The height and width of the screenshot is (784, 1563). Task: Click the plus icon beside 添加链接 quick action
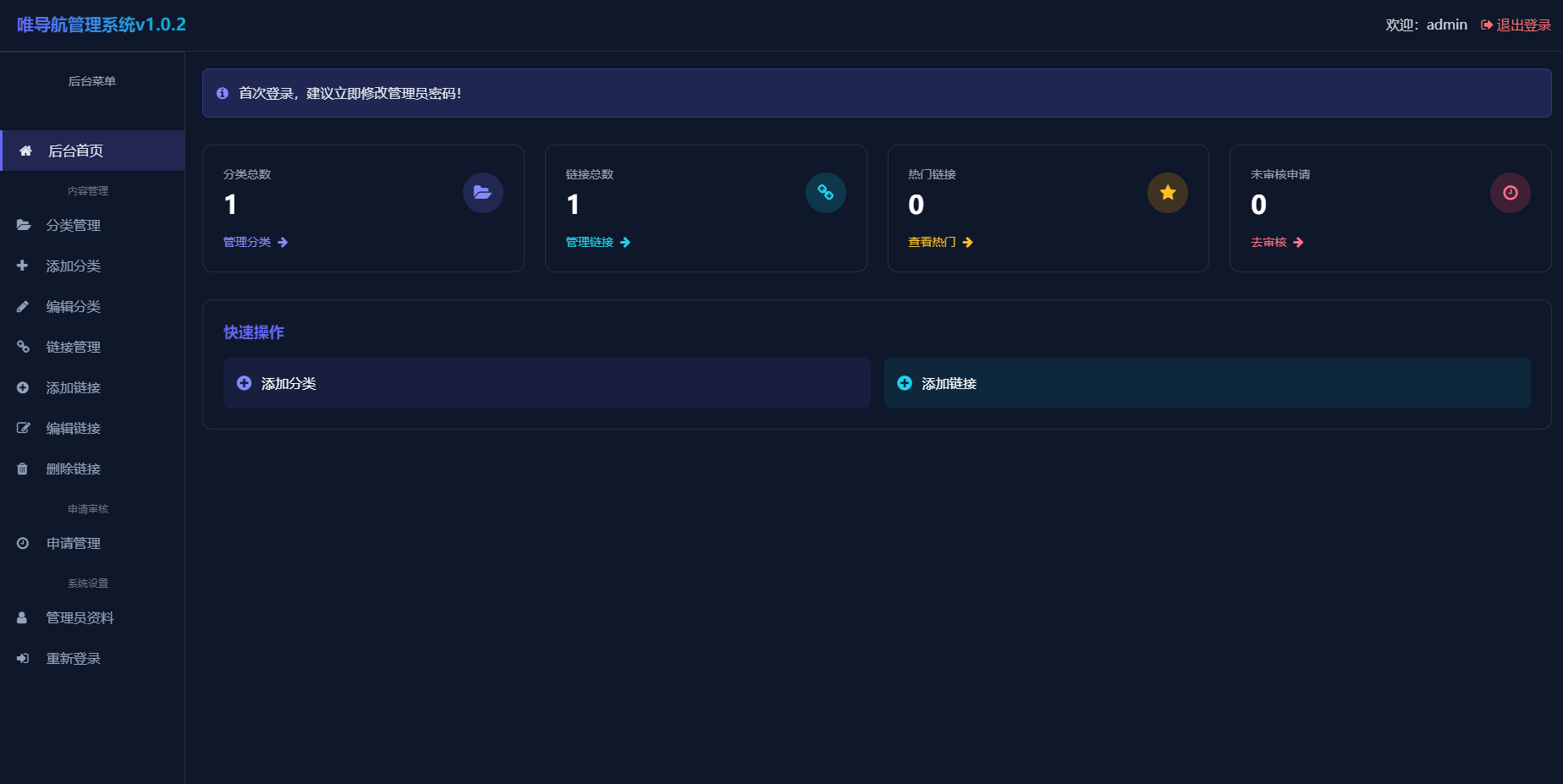pos(905,383)
